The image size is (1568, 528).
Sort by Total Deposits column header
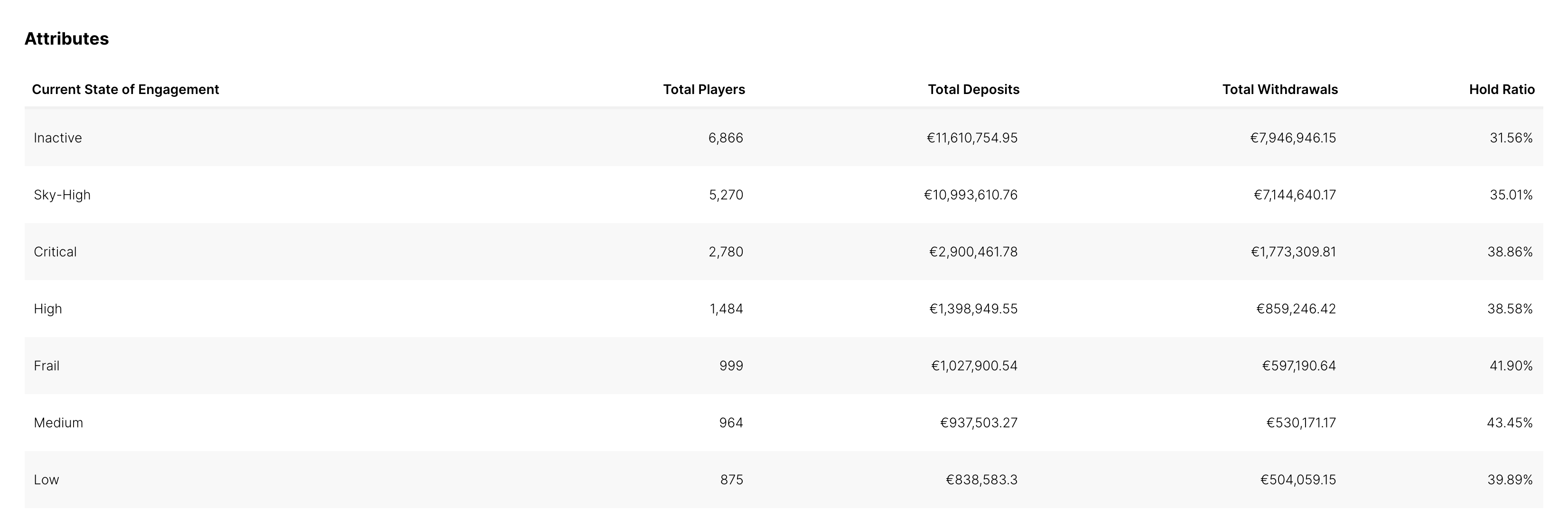pos(973,90)
